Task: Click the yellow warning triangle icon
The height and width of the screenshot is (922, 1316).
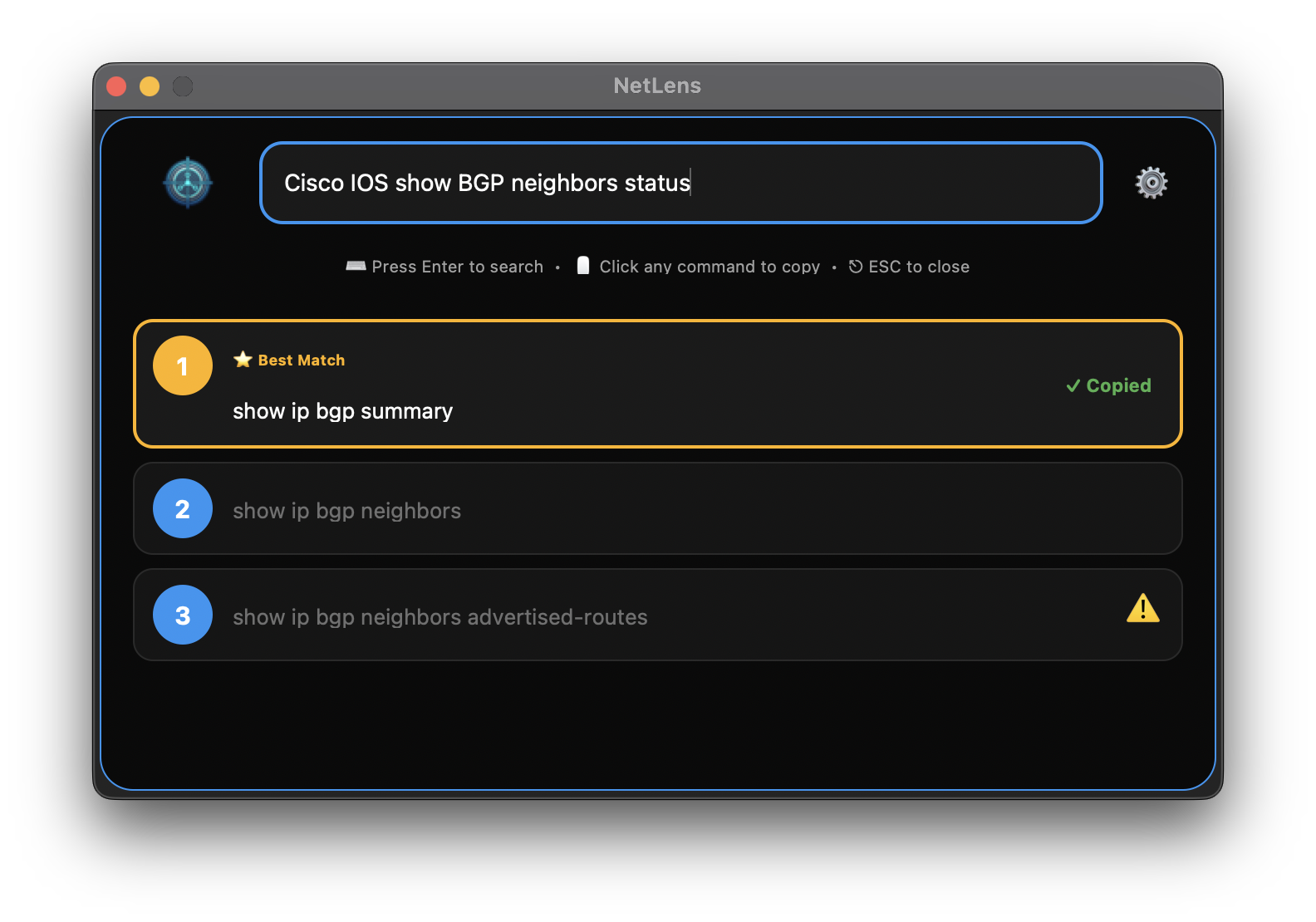Action: point(1143,609)
